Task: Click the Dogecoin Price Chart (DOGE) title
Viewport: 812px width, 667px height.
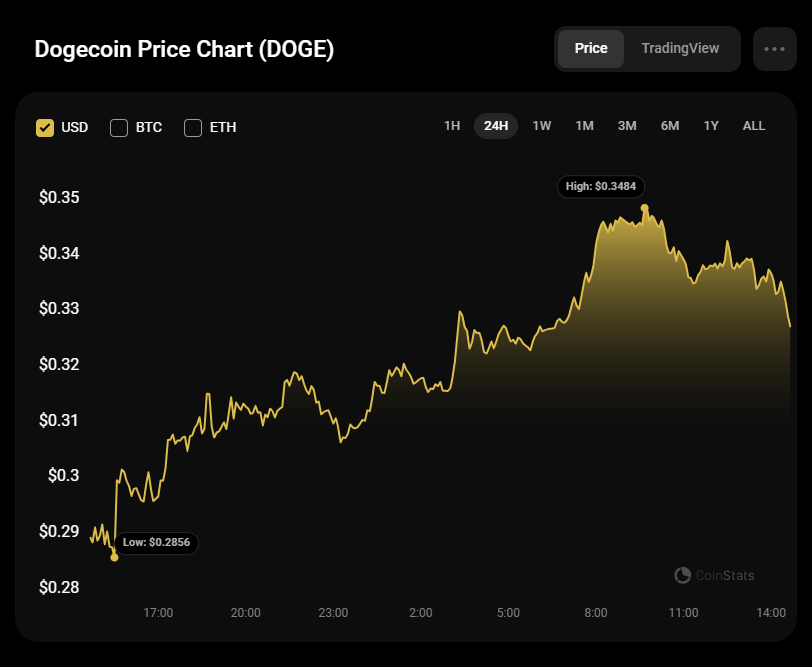Action: click(184, 50)
